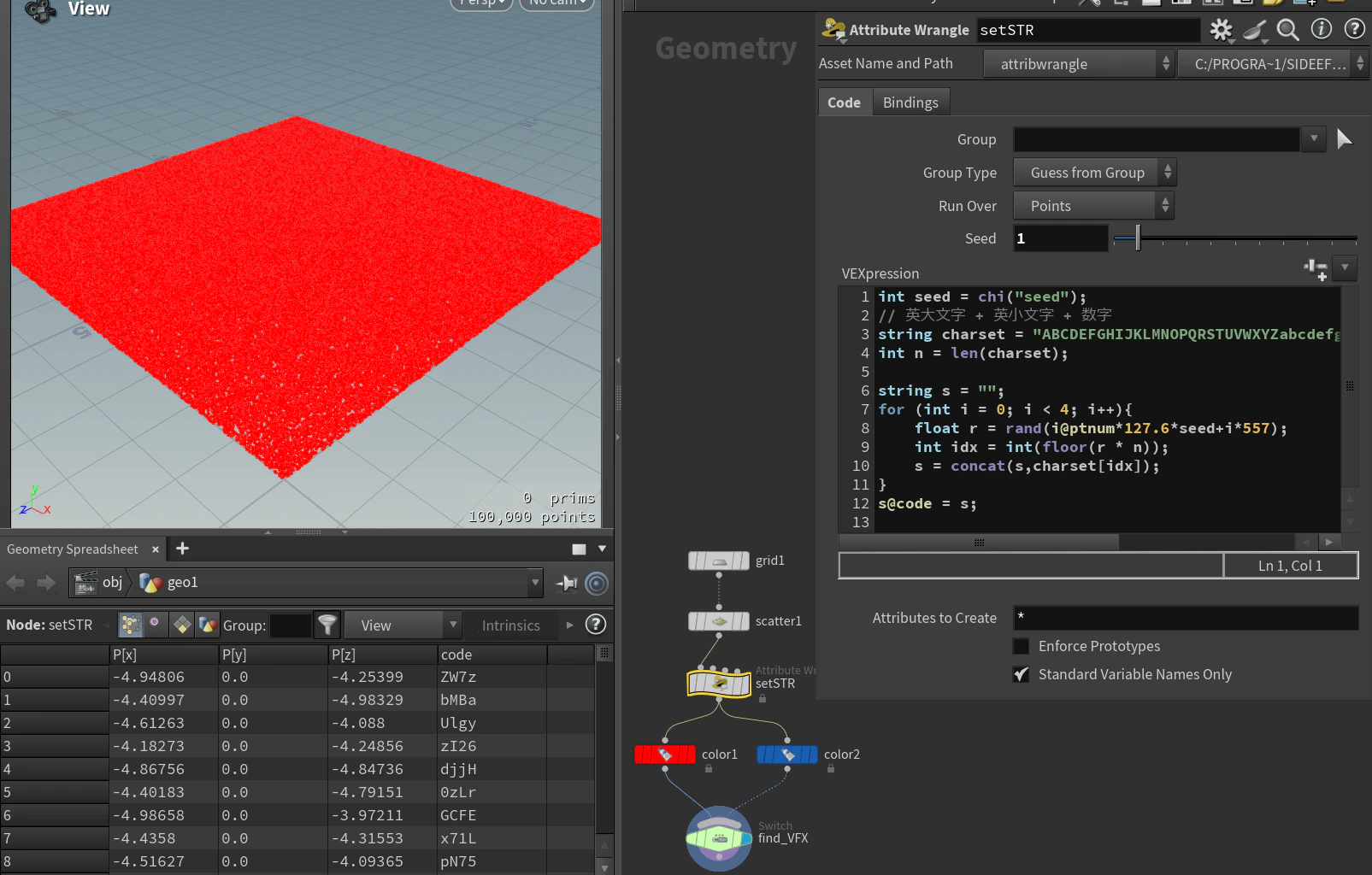
Task: Select the blue color2 node
Action: tap(787, 755)
